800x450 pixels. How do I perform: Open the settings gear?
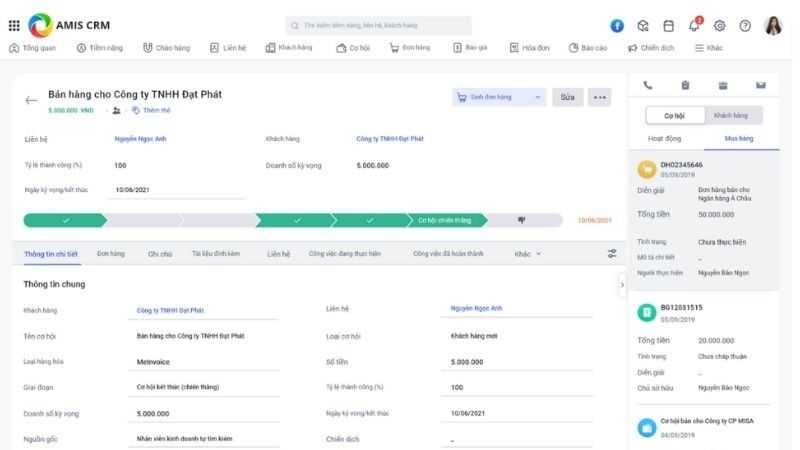point(720,25)
